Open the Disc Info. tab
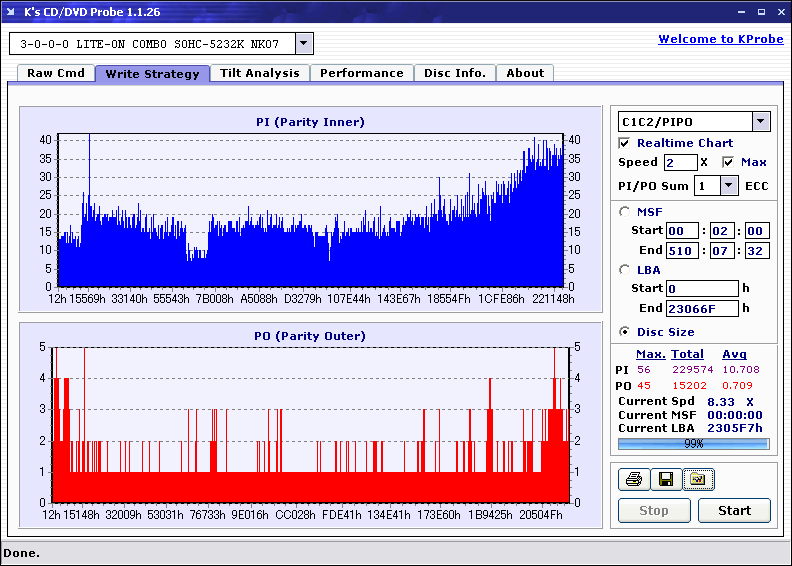The width and height of the screenshot is (792, 566). click(455, 73)
